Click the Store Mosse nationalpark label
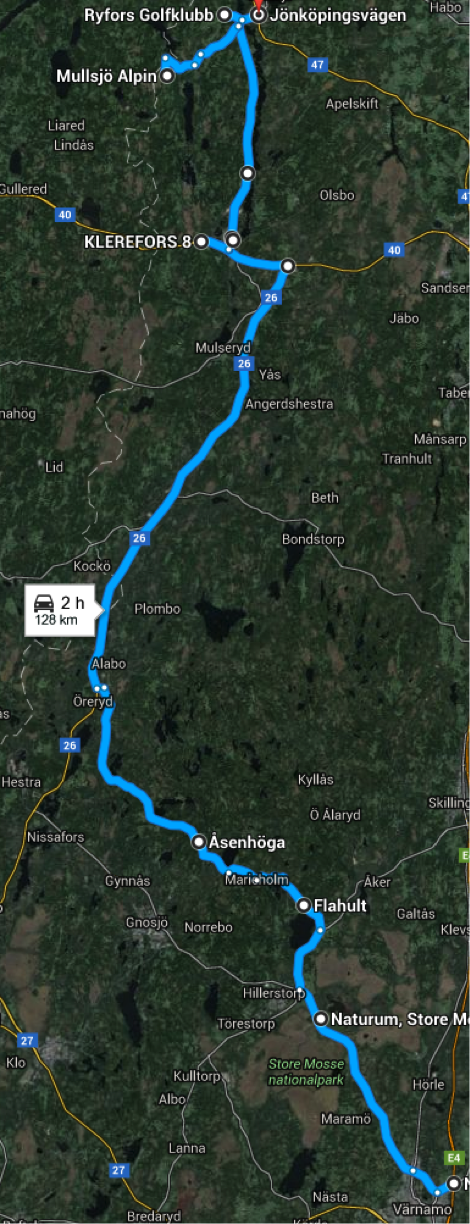The width and height of the screenshot is (470, 1224). (x=305, y=1071)
